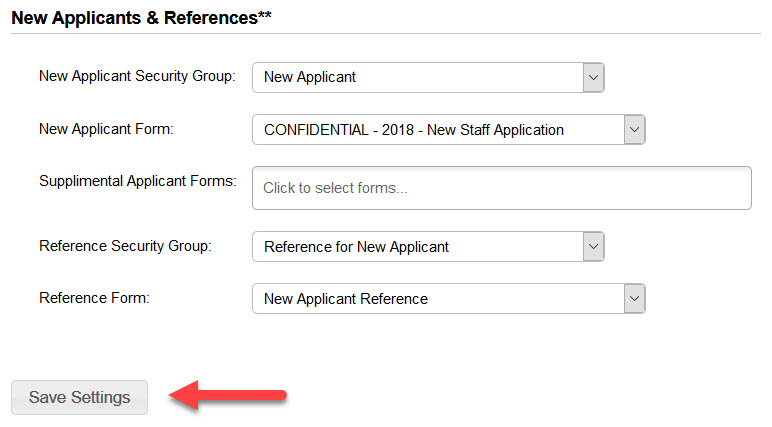Image resolution: width=772 pixels, height=427 pixels.
Task: Select the 'Supplimental Applicant Forms:' label text
Action: (137, 181)
